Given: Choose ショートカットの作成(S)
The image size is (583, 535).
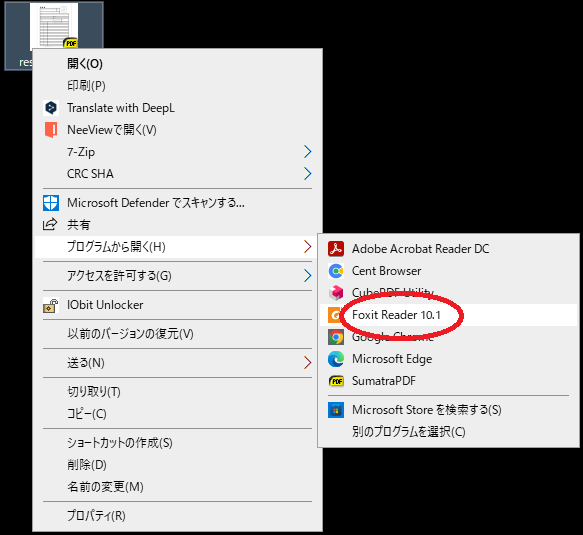Looking at the screenshot, I should click(x=120, y=442).
